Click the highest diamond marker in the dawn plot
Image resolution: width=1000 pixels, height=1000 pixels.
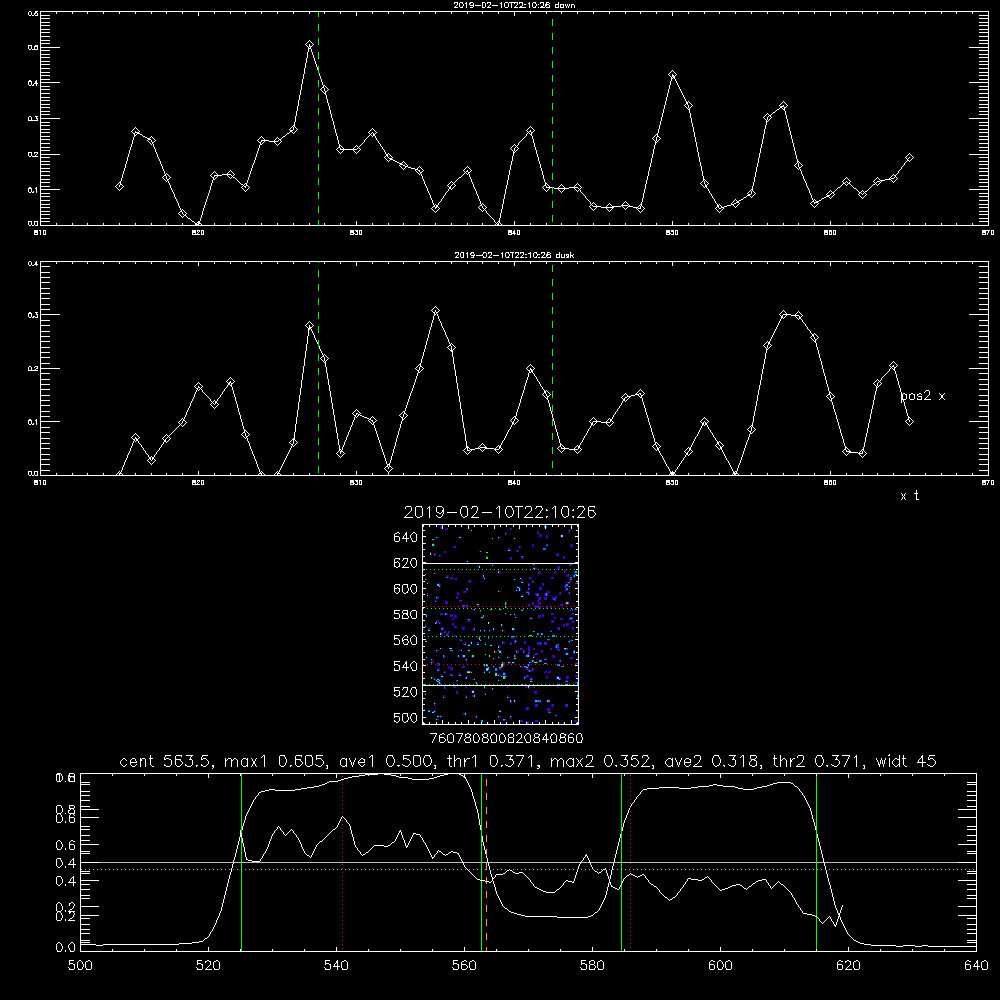click(x=309, y=45)
